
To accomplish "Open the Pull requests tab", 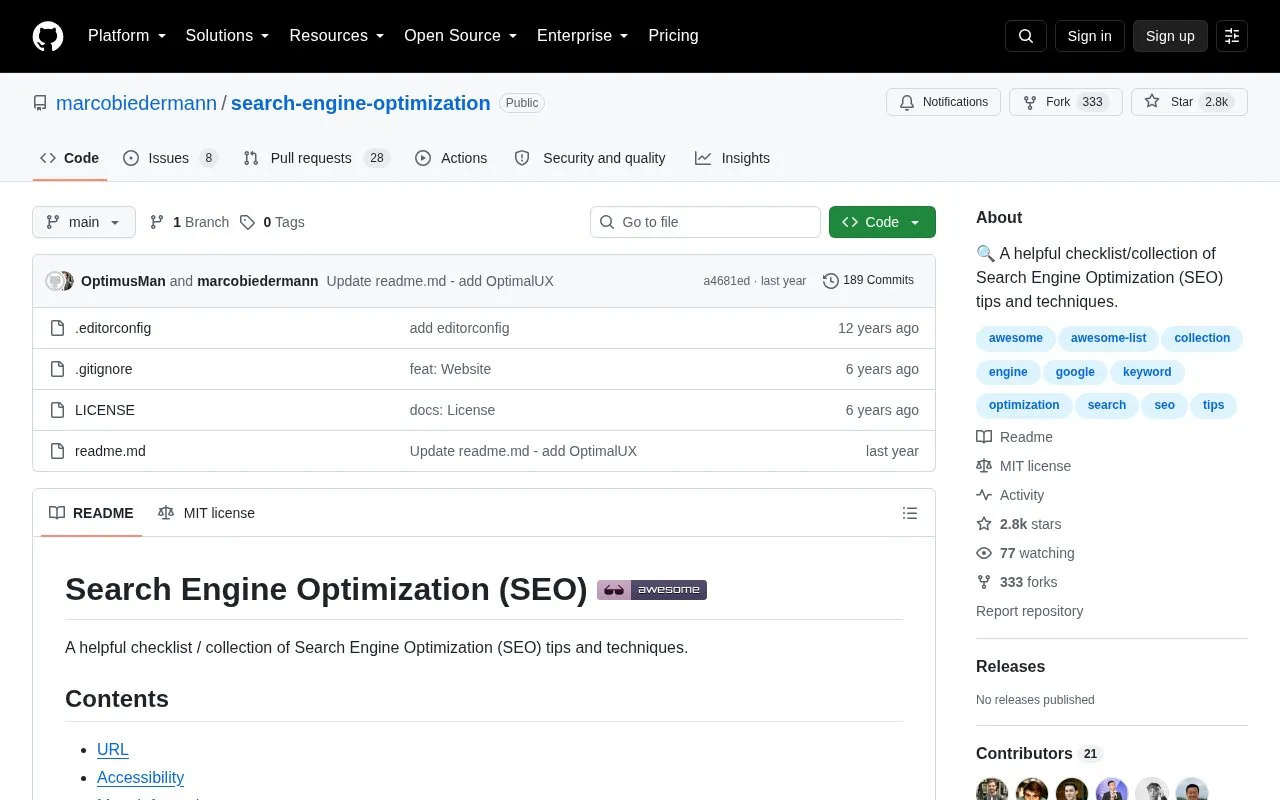I will (x=316, y=158).
